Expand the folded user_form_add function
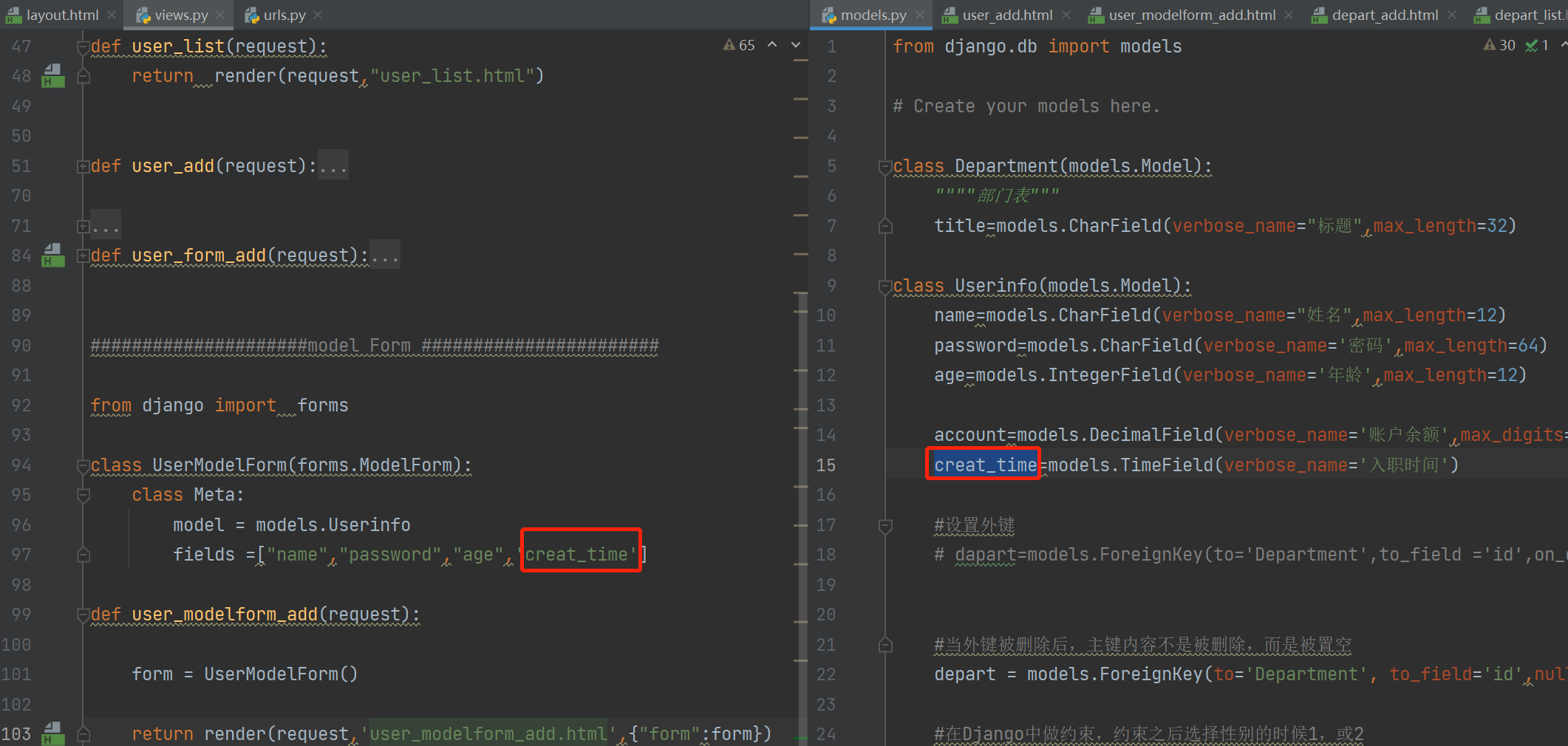 coord(83,256)
